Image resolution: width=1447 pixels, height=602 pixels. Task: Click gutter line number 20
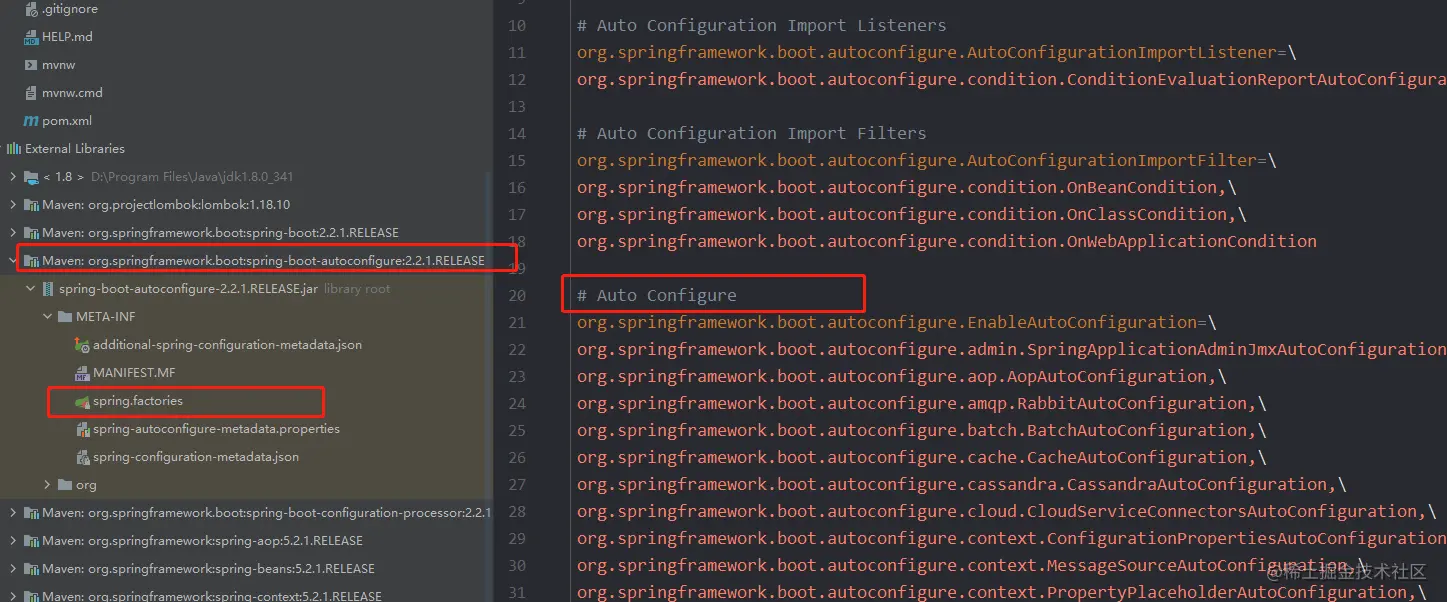point(516,296)
